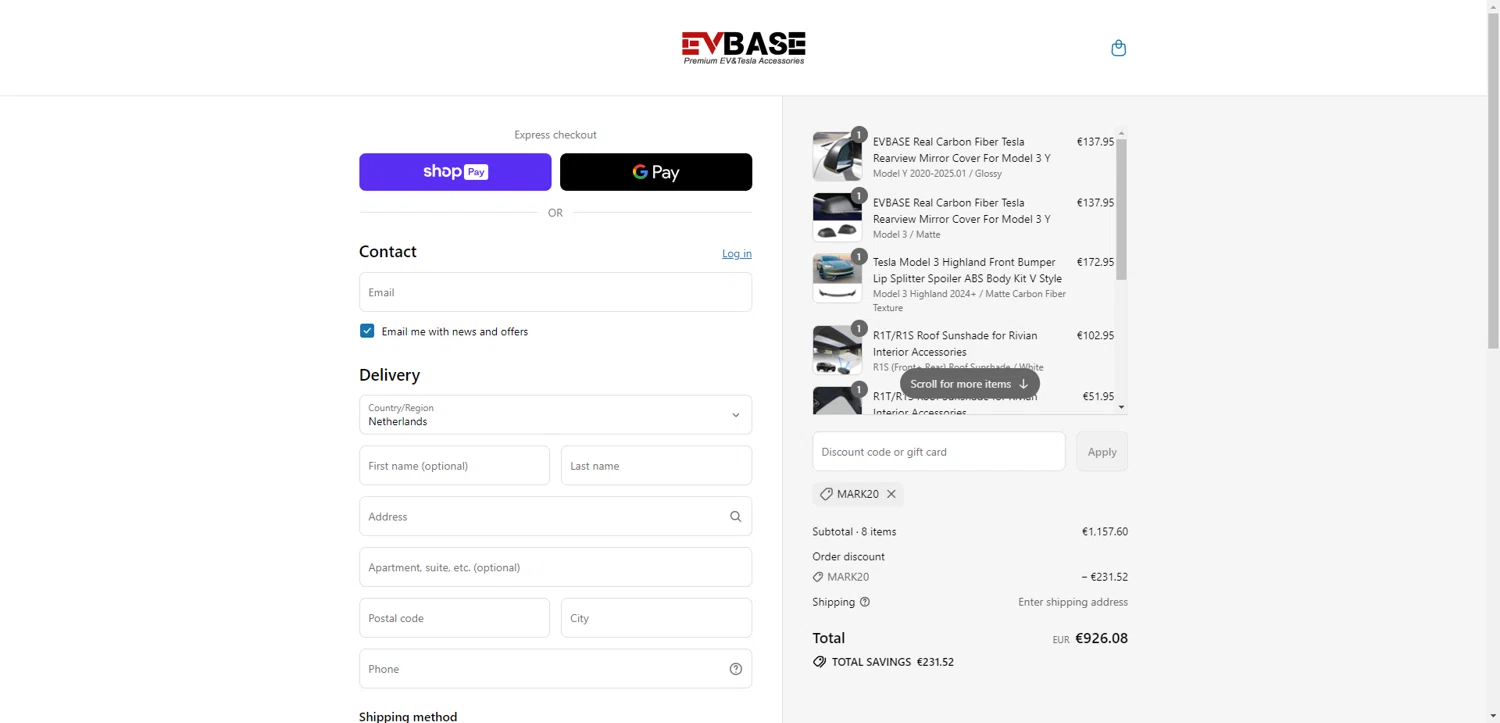
Task: Focus the Apartment, suite field
Action: tap(555, 567)
